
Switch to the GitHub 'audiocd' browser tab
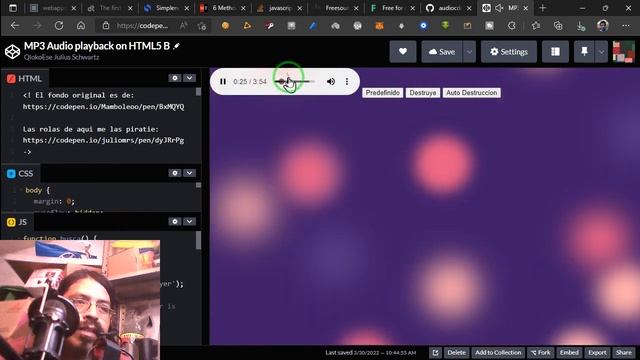449,8
